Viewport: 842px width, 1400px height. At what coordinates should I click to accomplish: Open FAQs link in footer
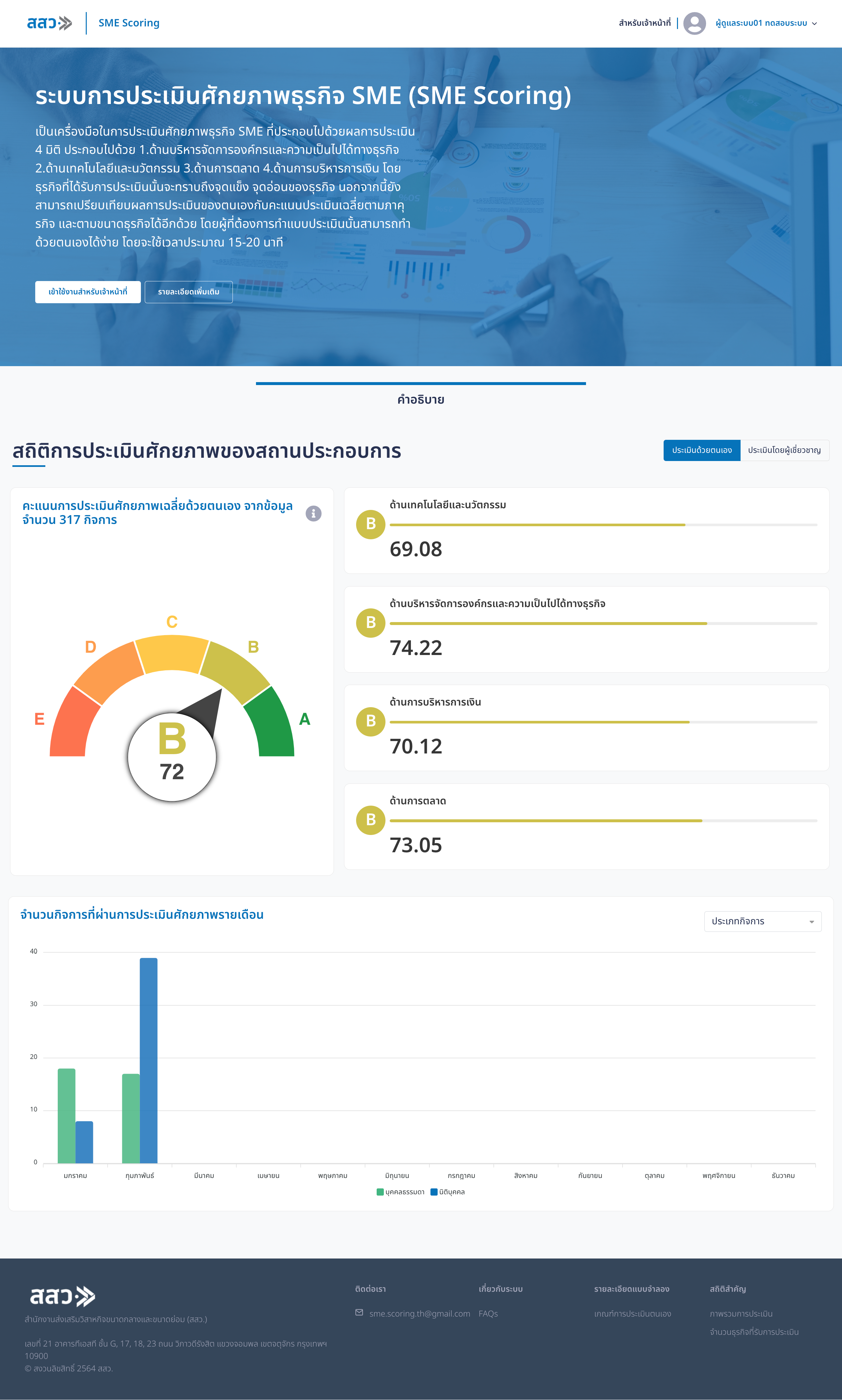click(488, 1314)
